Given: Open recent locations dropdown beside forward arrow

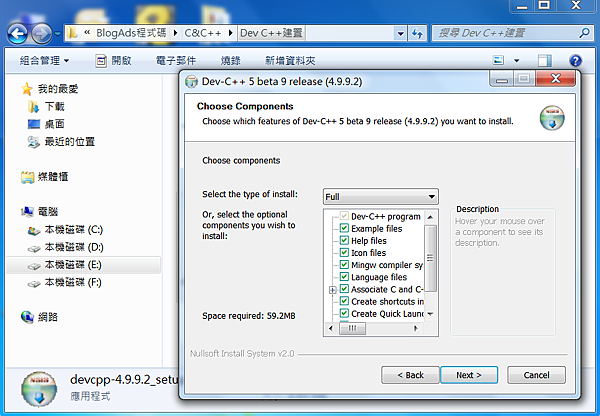Looking at the screenshot, I should coord(57,34).
